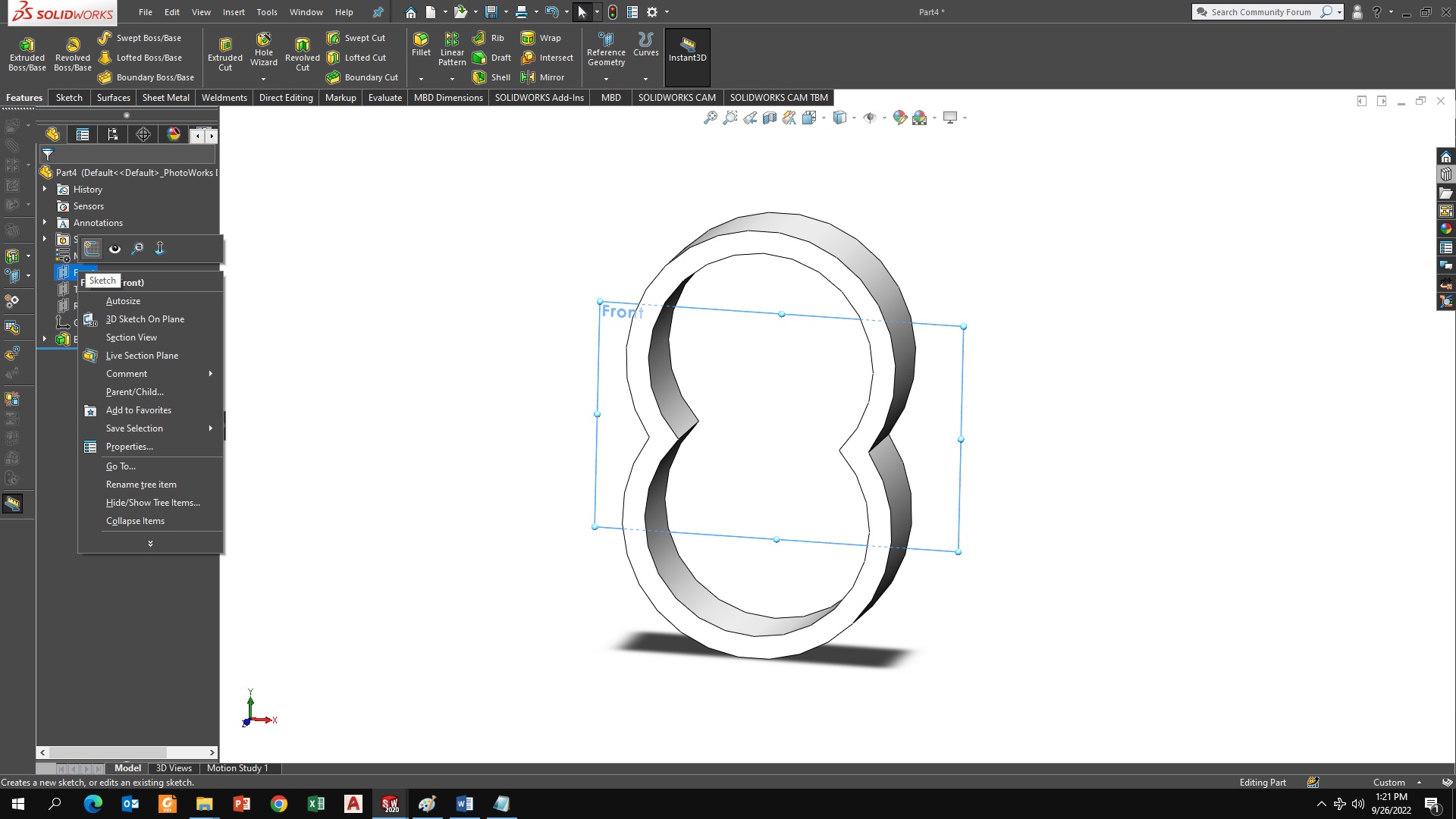This screenshot has height=819, width=1456.
Task: Click the Zoom to Selection icon
Action: click(137, 248)
